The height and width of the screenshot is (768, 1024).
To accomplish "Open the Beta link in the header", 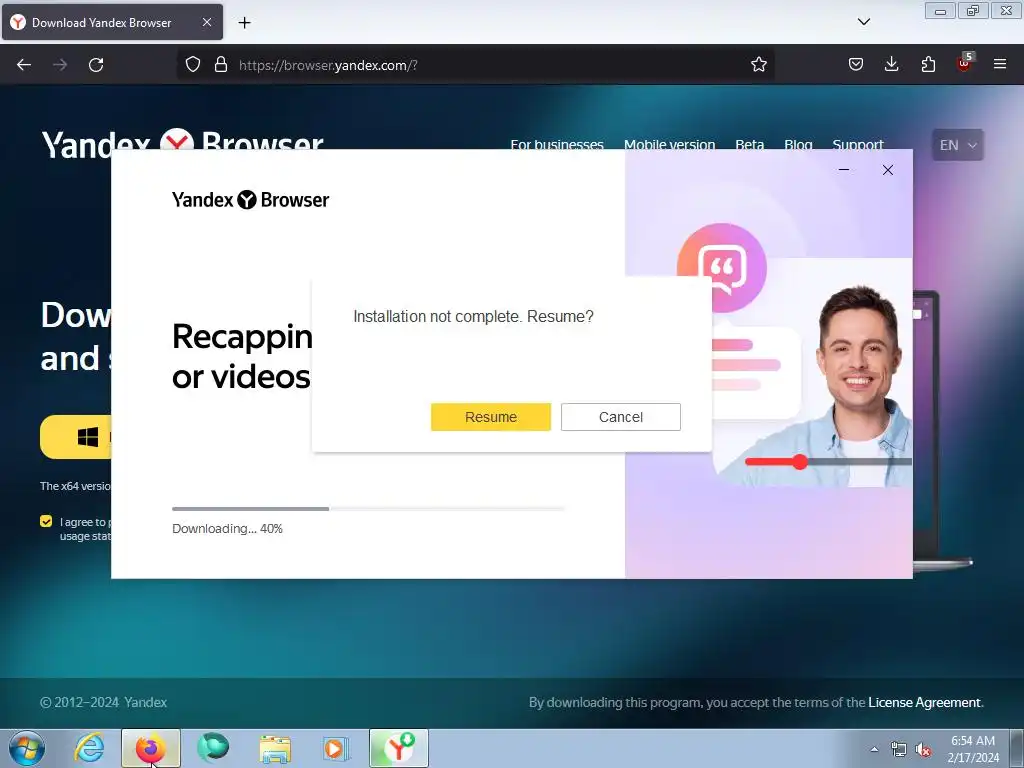I will [x=750, y=144].
